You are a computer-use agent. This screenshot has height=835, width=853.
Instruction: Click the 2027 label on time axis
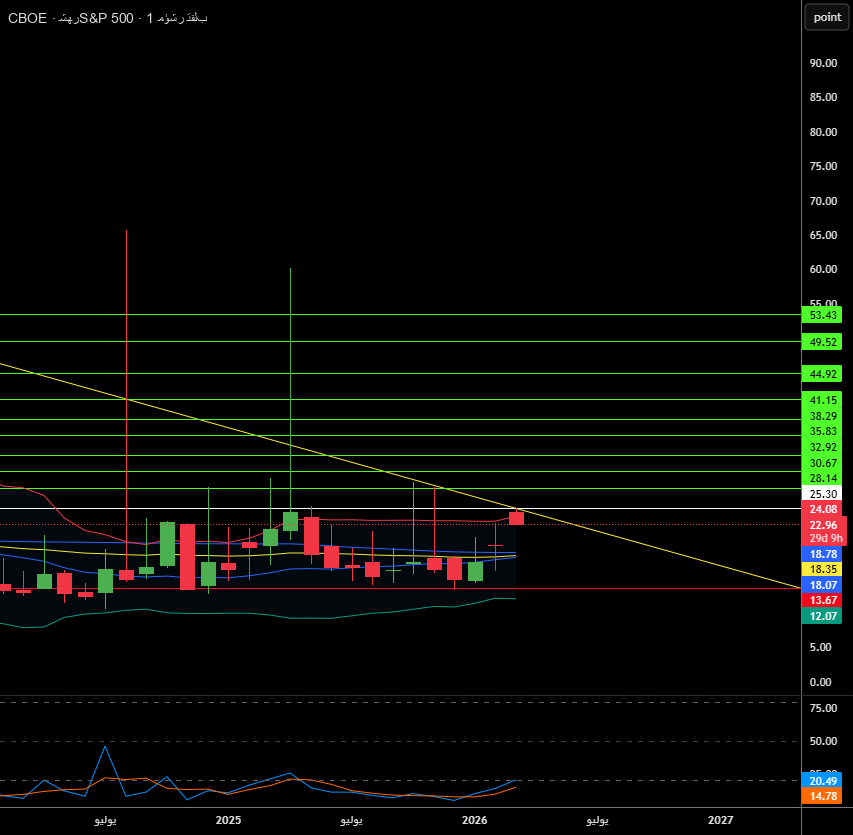click(x=720, y=820)
